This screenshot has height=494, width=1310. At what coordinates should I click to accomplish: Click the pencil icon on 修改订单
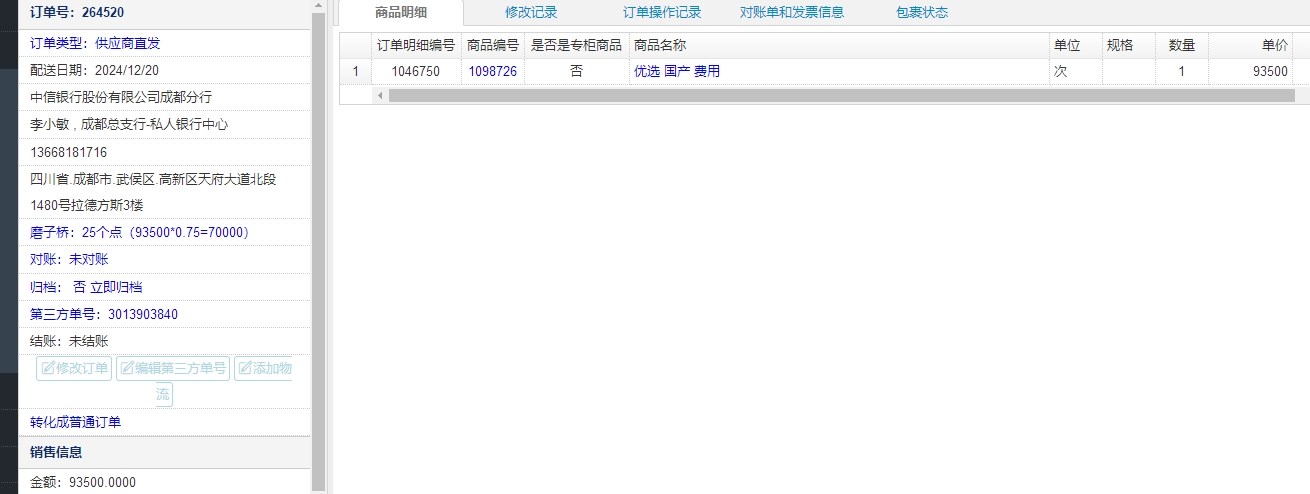click(48, 368)
